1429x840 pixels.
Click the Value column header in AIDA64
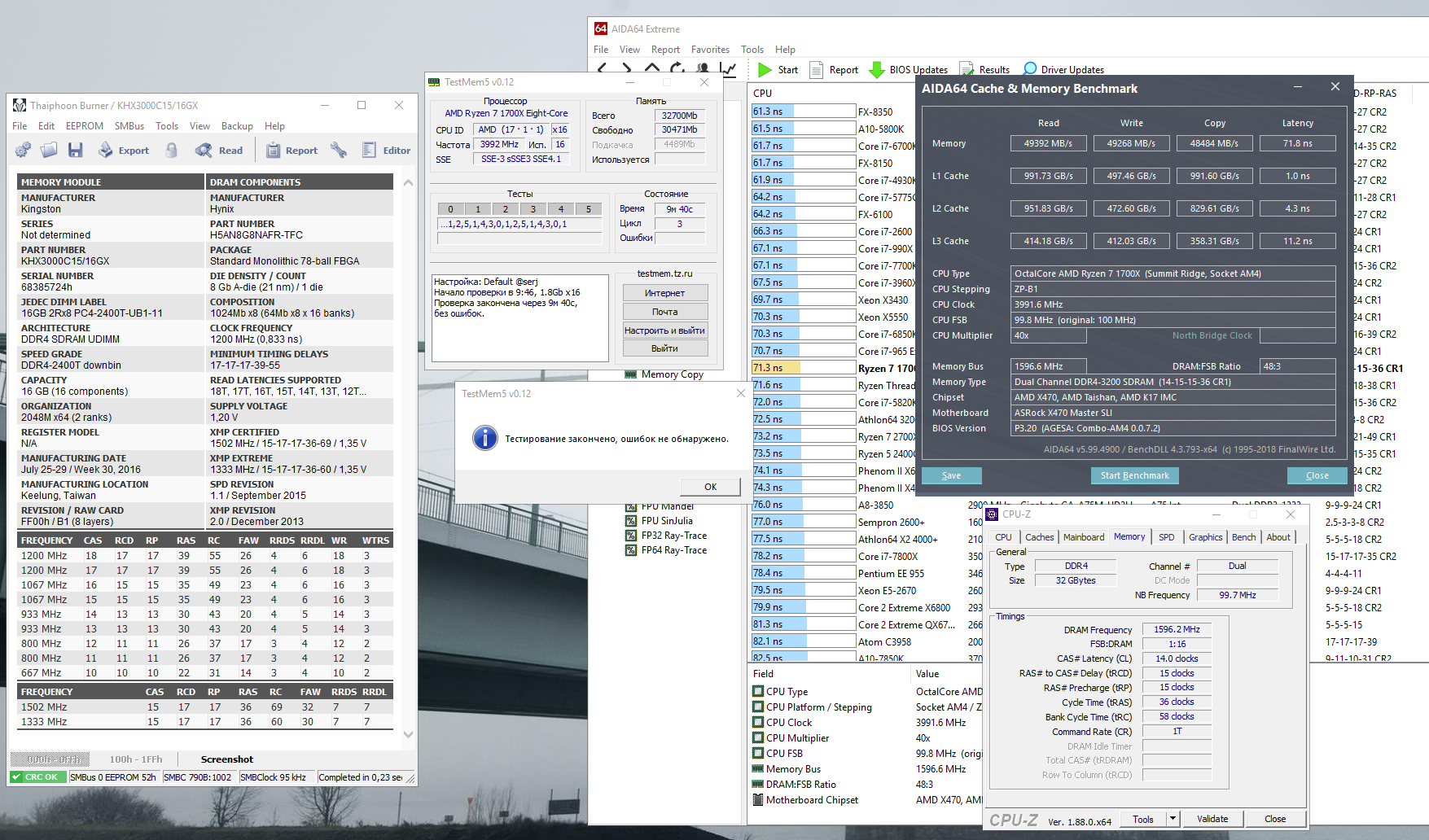pos(927,674)
